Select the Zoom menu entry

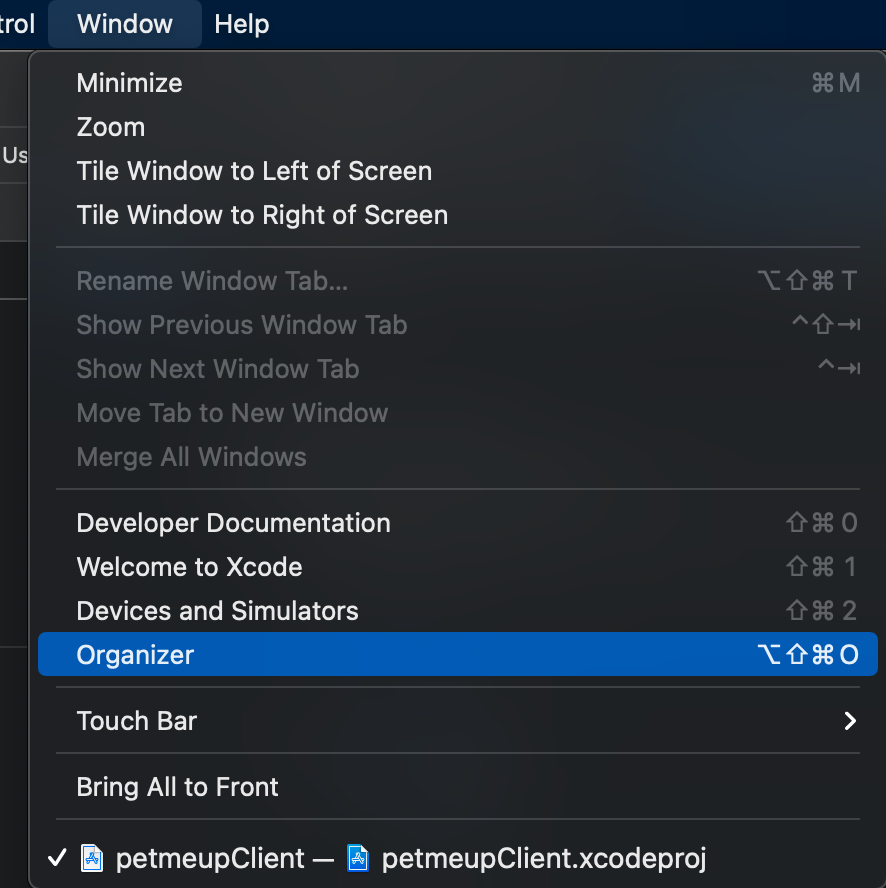[458, 127]
